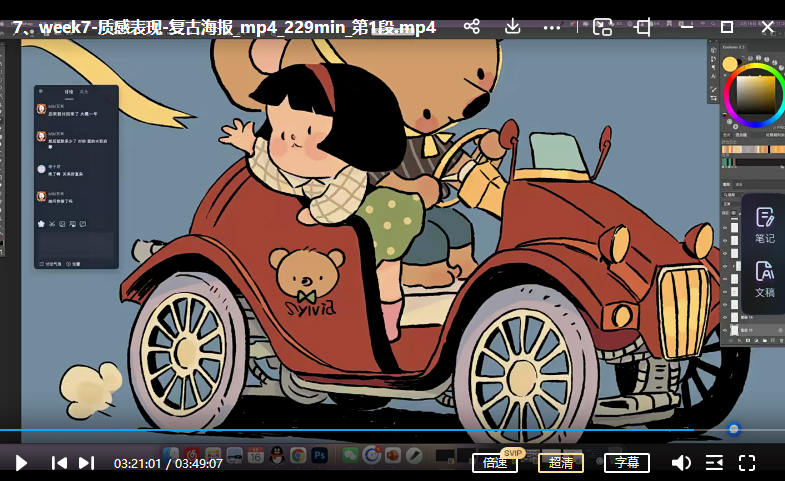785x481 pixels.
Task: Play the video
Action: coord(21,463)
